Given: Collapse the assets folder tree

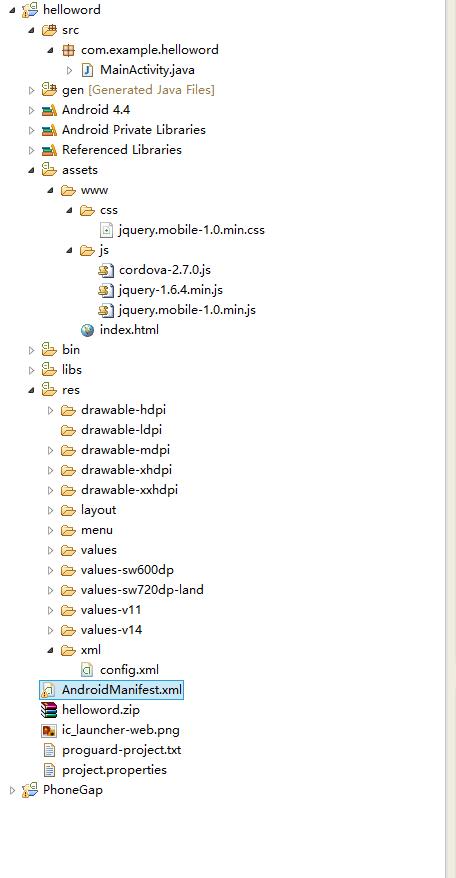Looking at the screenshot, I should tap(31, 170).
